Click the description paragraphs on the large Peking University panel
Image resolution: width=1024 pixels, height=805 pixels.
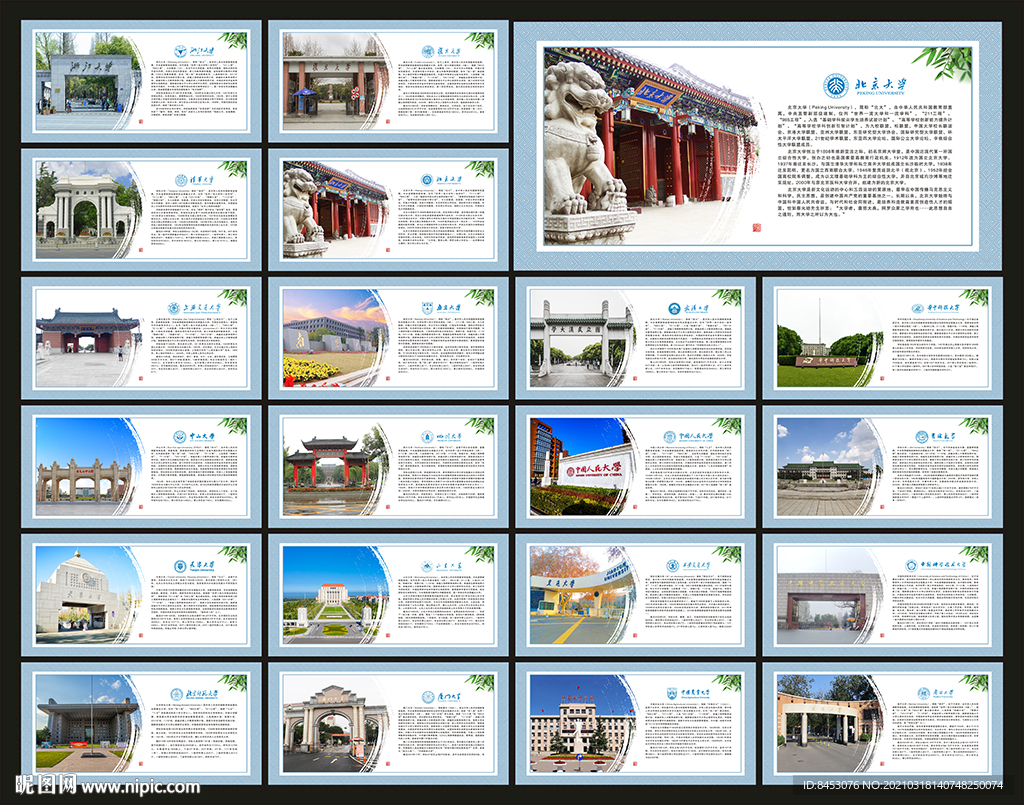click(865, 161)
